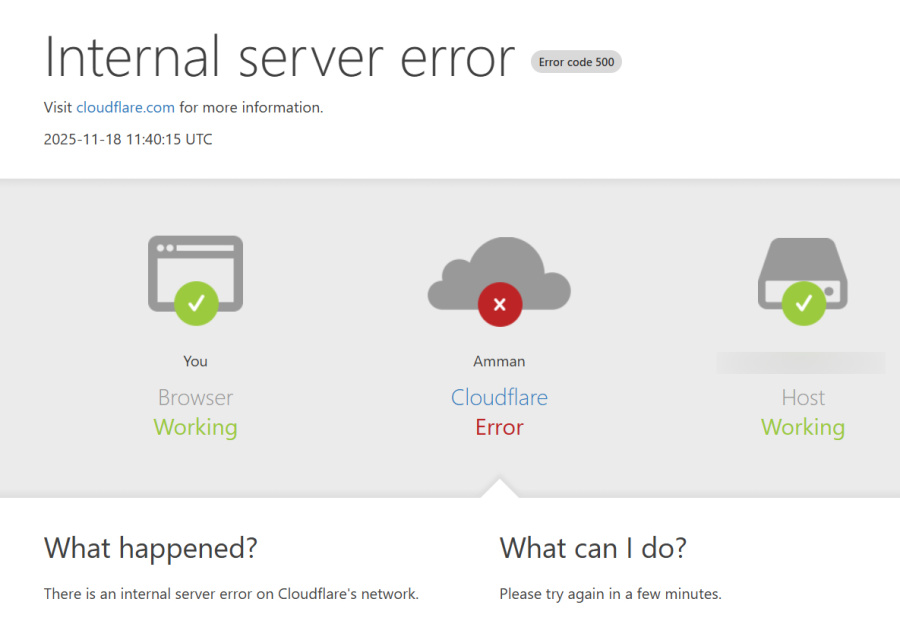Click the green checkmark on the browser icon
Image resolution: width=900 pixels, height=621 pixels.
[x=196, y=302]
